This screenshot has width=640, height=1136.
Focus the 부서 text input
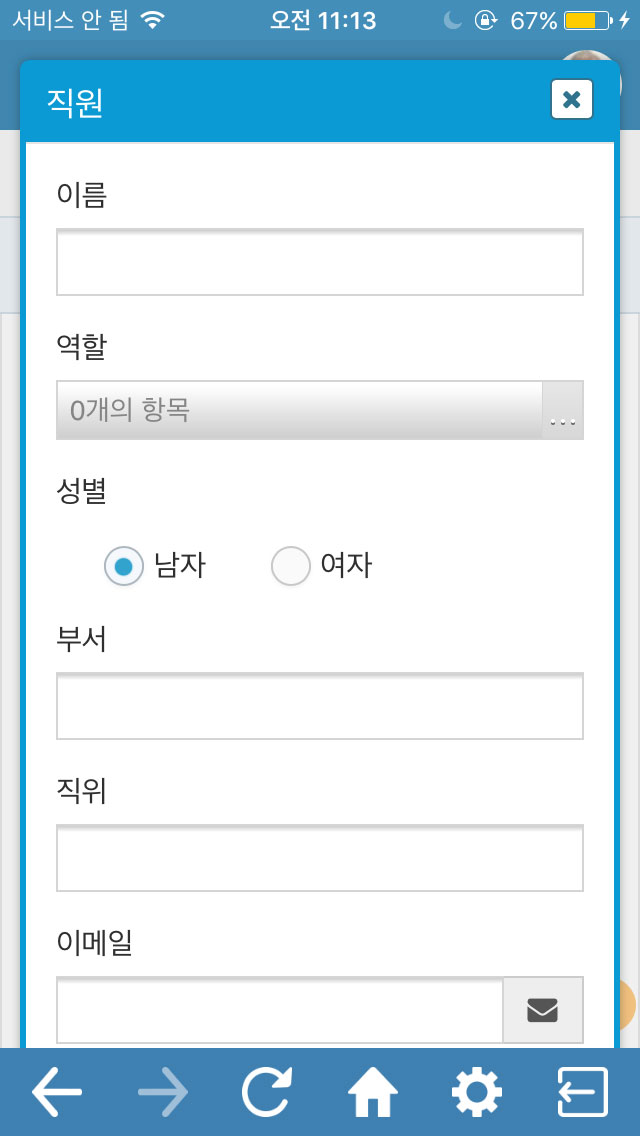pos(320,706)
